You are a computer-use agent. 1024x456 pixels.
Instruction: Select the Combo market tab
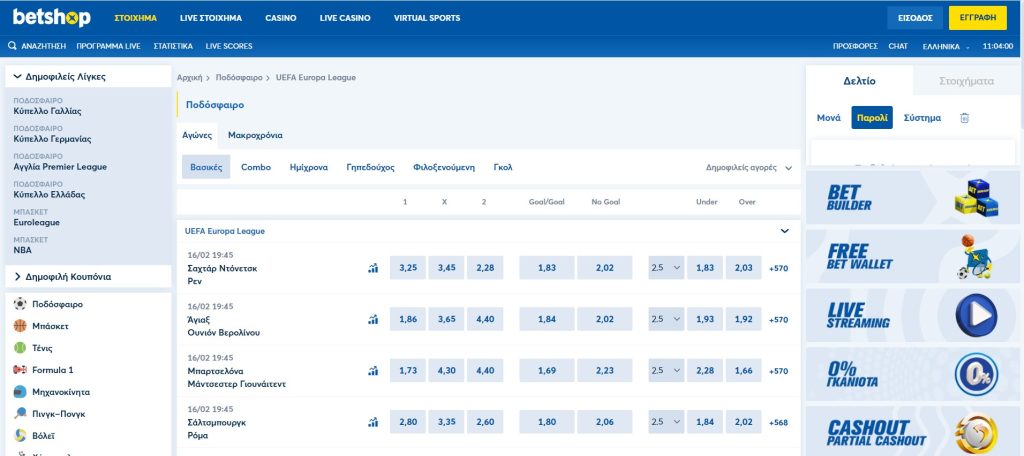[256, 167]
